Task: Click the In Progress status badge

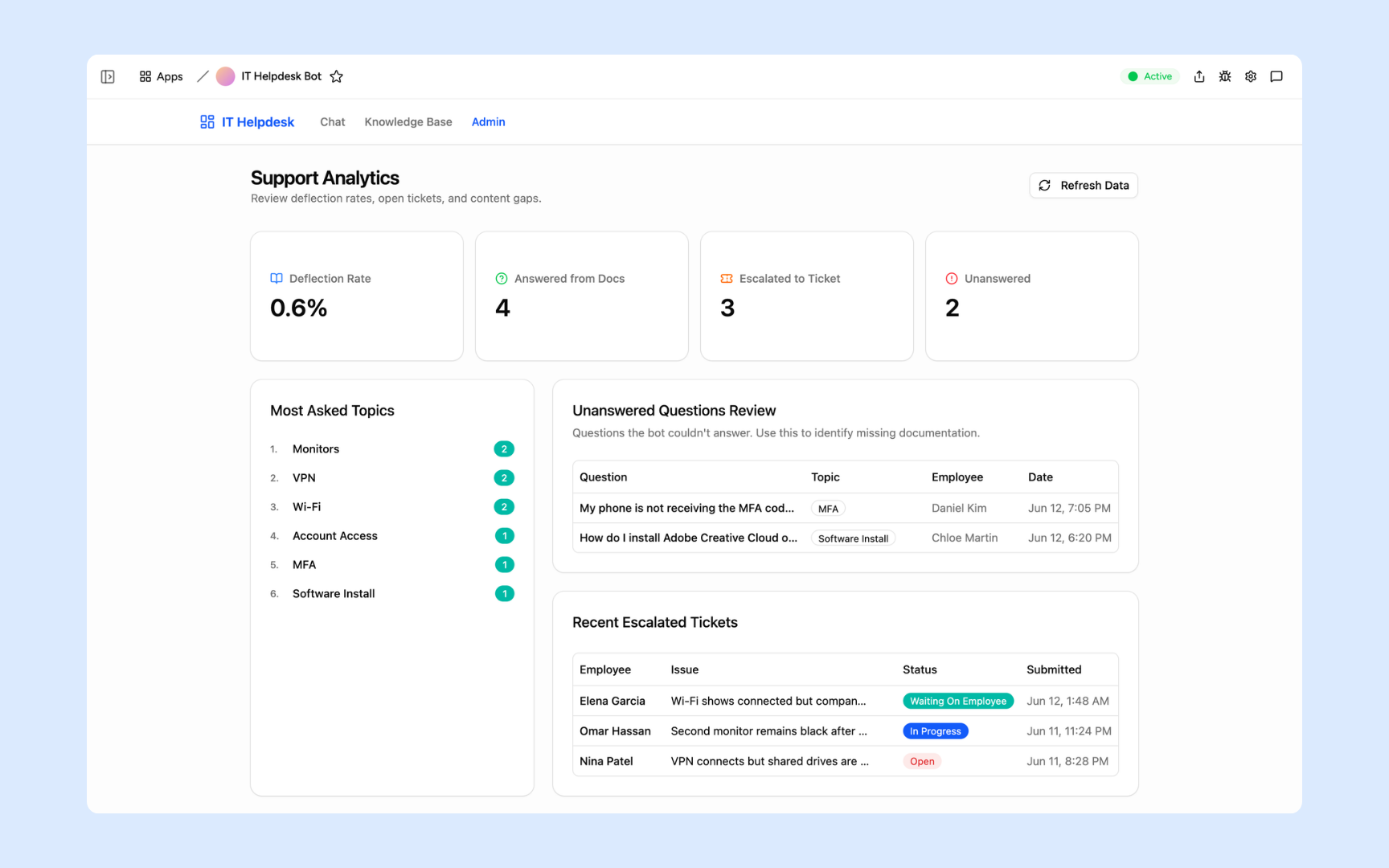Action: [936, 731]
